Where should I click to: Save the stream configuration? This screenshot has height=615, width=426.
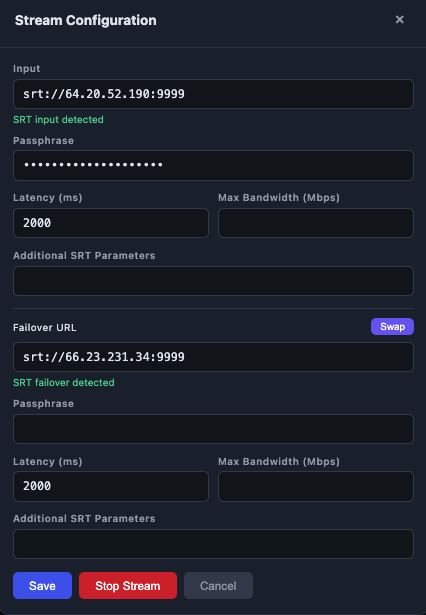coord(42,586)
